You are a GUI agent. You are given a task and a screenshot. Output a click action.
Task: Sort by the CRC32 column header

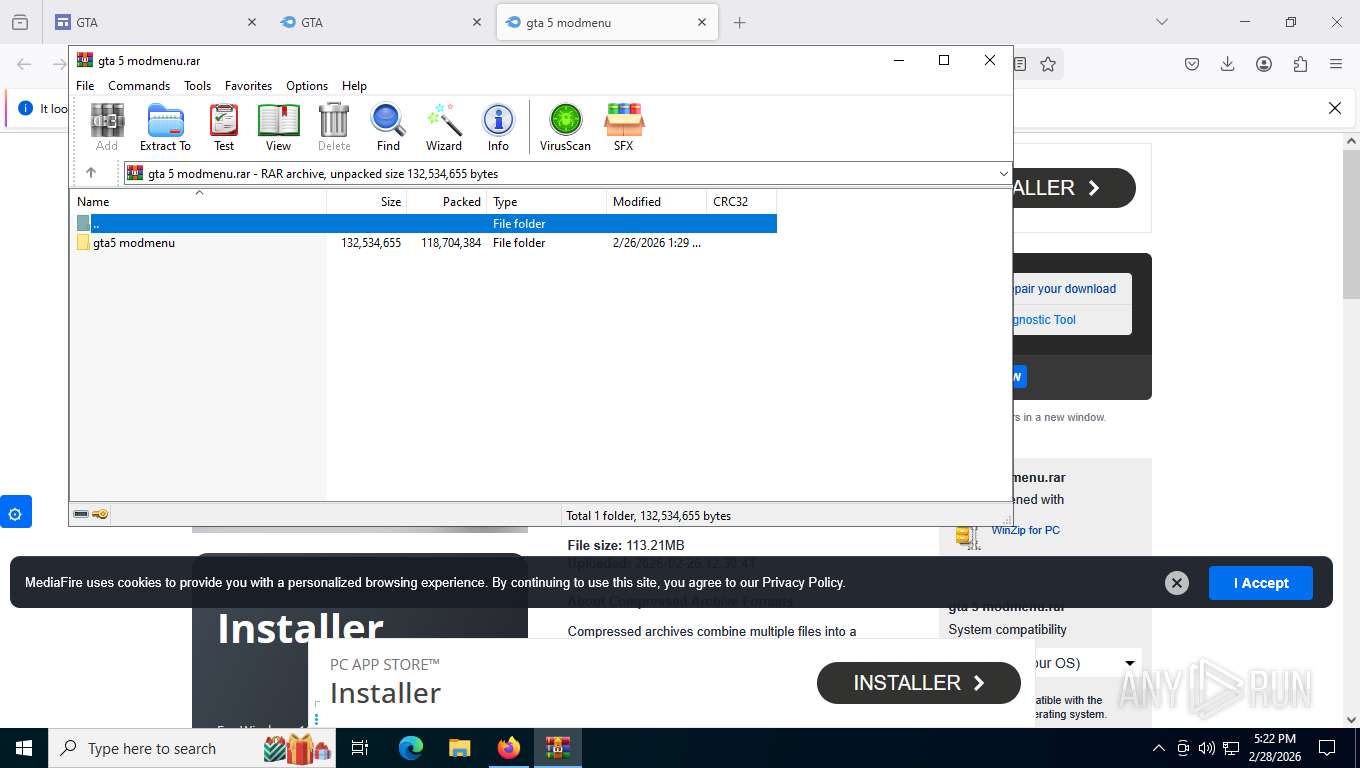coord(742,202)
